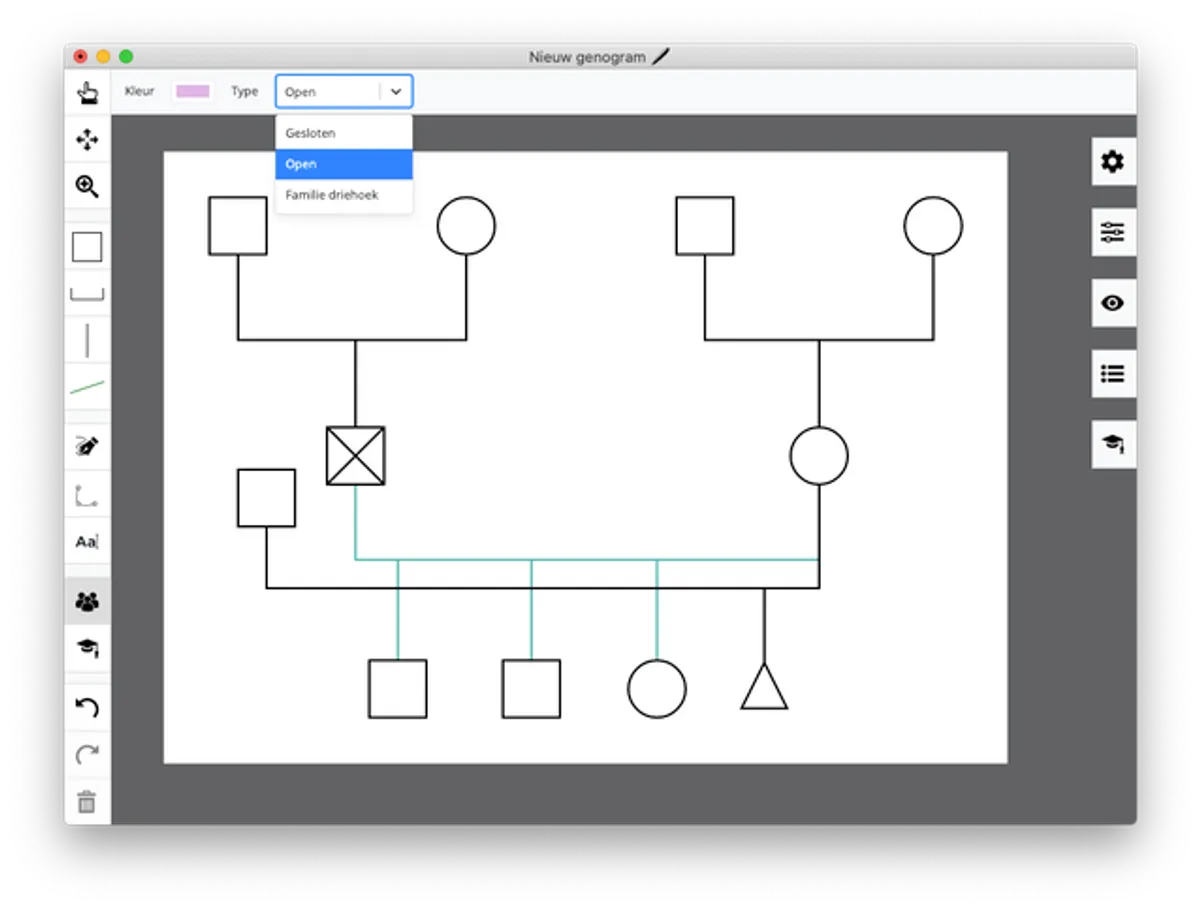Activate the move/pan arrows tool
The width and height of the screenshot is (1200, 908).
[x=87, y=139]
